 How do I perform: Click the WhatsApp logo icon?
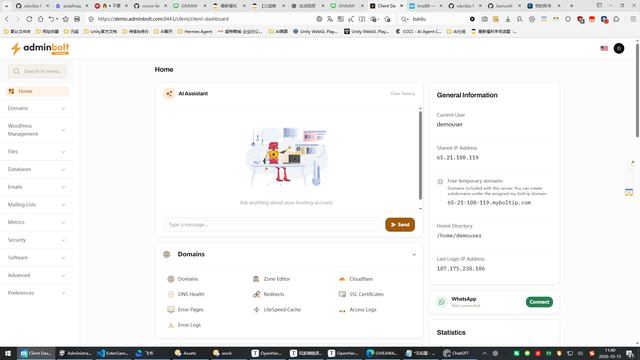(x=441, y=302)
